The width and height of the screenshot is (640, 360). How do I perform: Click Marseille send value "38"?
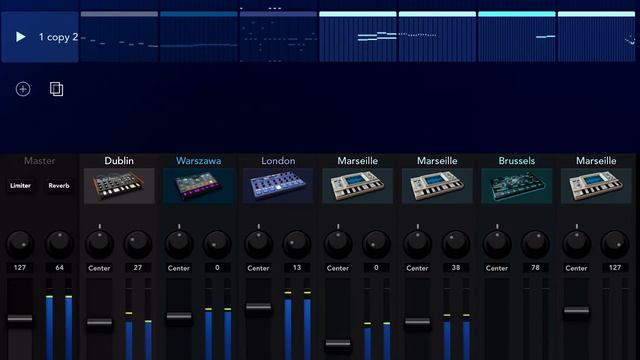456,268
